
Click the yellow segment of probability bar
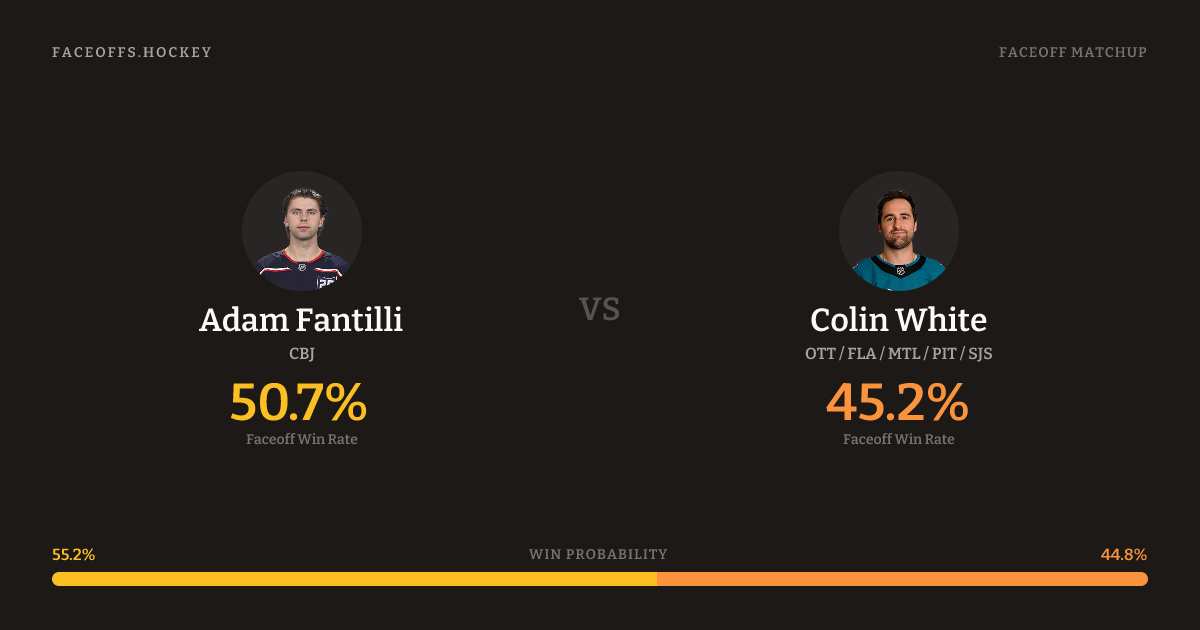click(x=355, y=579)
